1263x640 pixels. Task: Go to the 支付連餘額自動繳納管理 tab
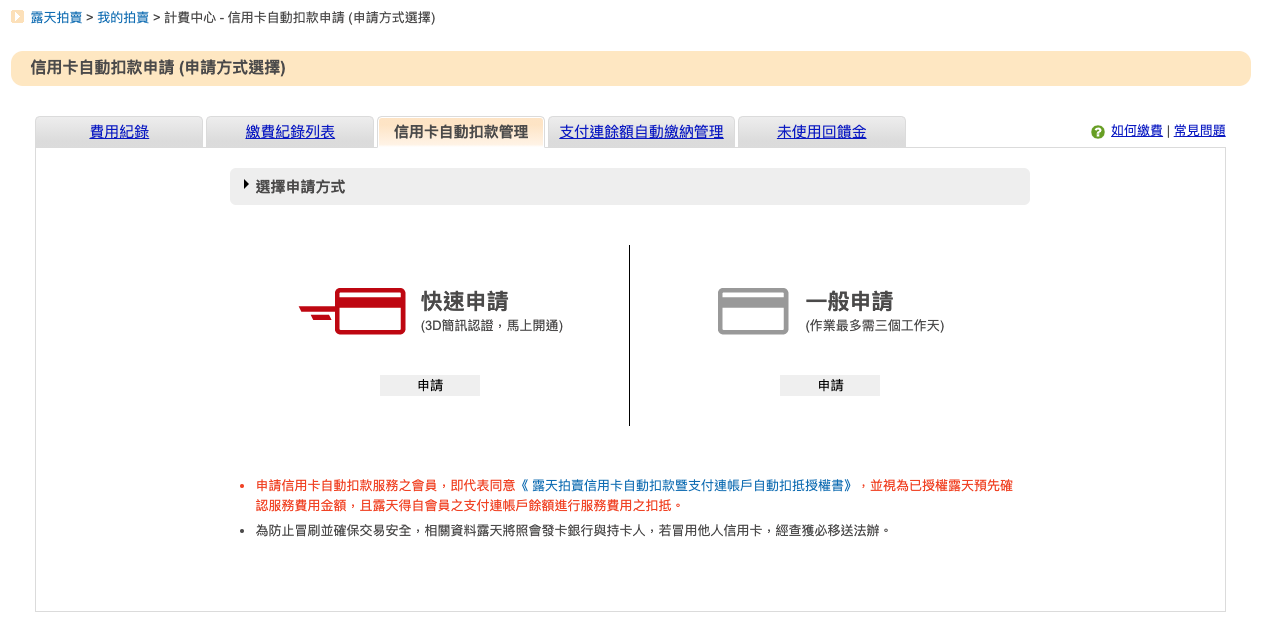[x=641, y=132]
